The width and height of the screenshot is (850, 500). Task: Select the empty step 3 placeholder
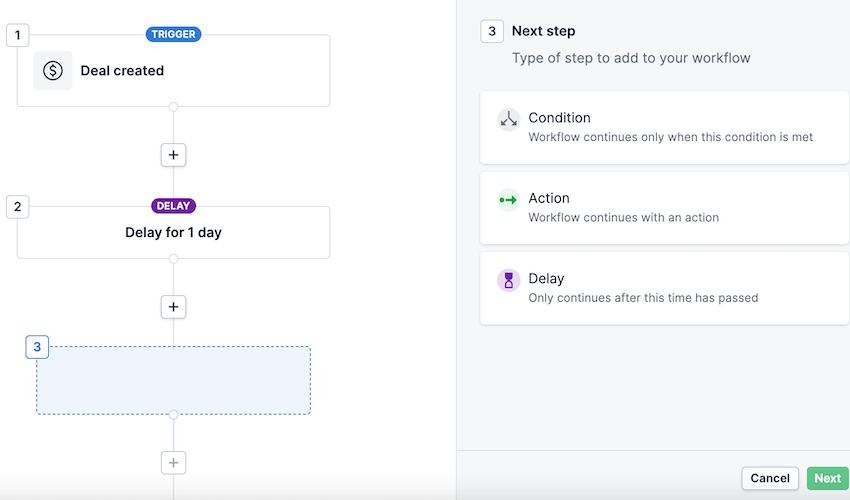173,381
